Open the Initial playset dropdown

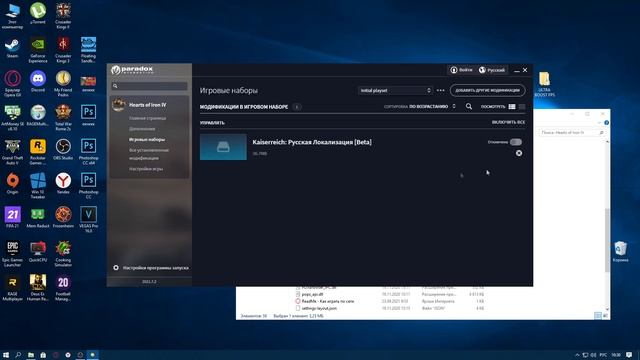tap(395, 90)
